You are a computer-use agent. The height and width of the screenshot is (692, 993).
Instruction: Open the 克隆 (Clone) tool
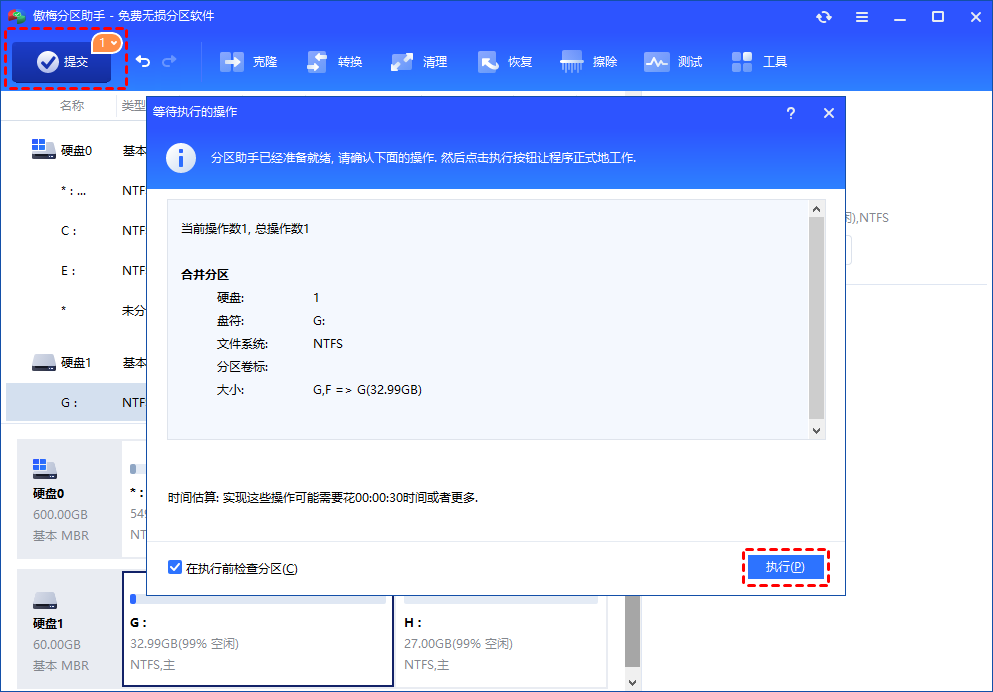(x=249, y=62)
